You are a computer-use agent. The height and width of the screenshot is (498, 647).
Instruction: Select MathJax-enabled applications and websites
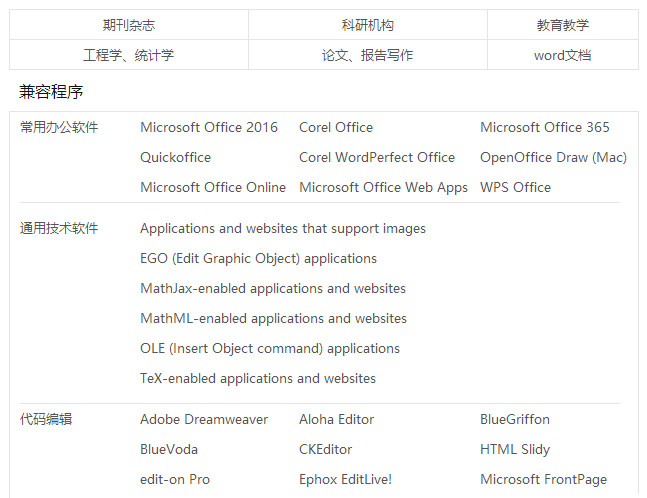273,288
